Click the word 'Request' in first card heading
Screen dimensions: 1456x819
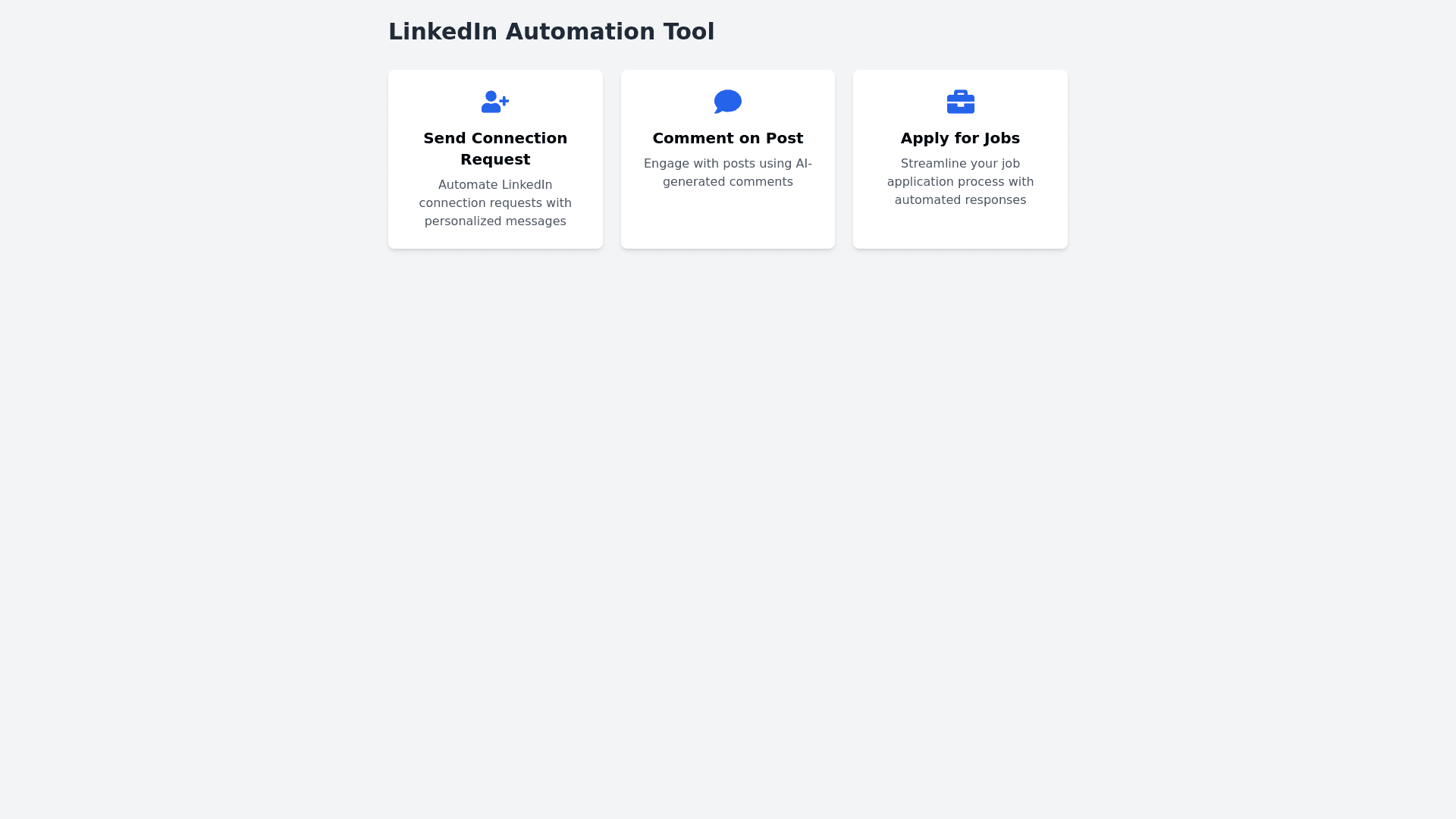tap(495, 160)
